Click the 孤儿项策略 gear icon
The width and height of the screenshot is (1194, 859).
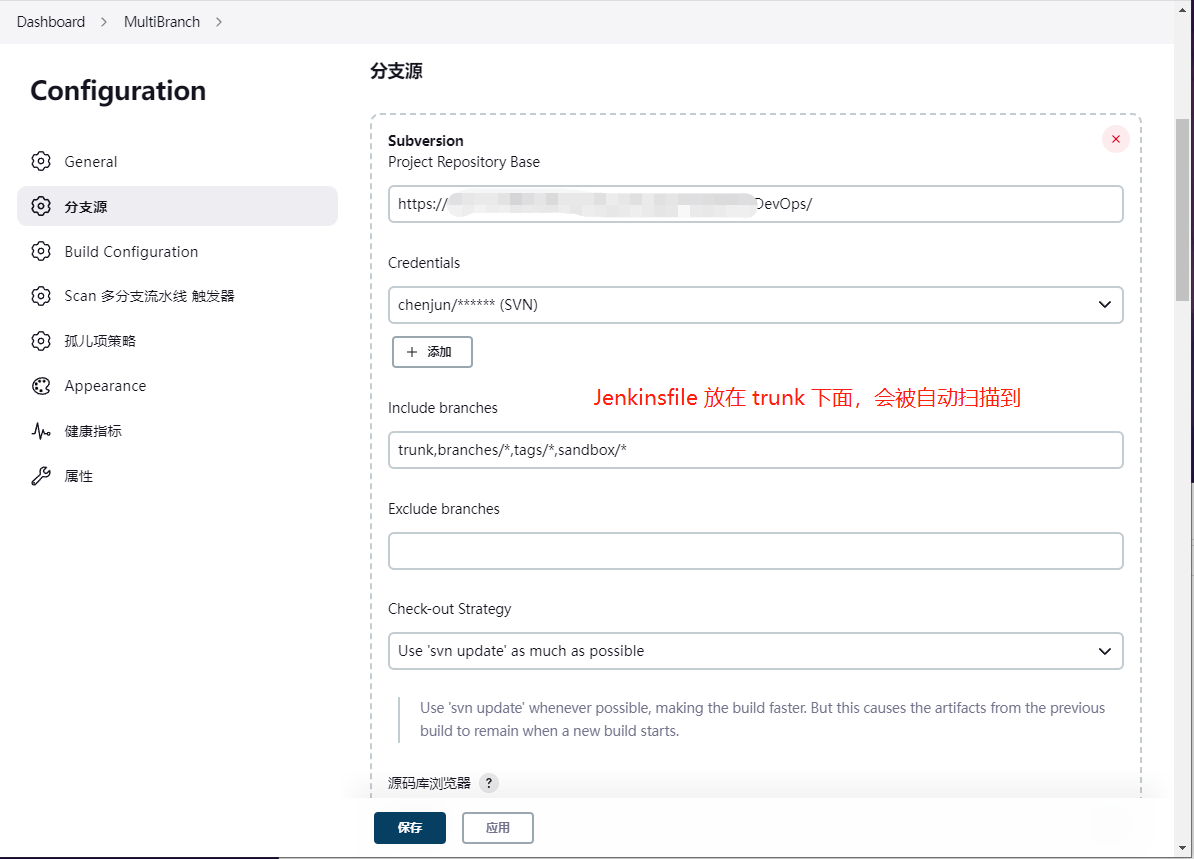tap(41, 341)
